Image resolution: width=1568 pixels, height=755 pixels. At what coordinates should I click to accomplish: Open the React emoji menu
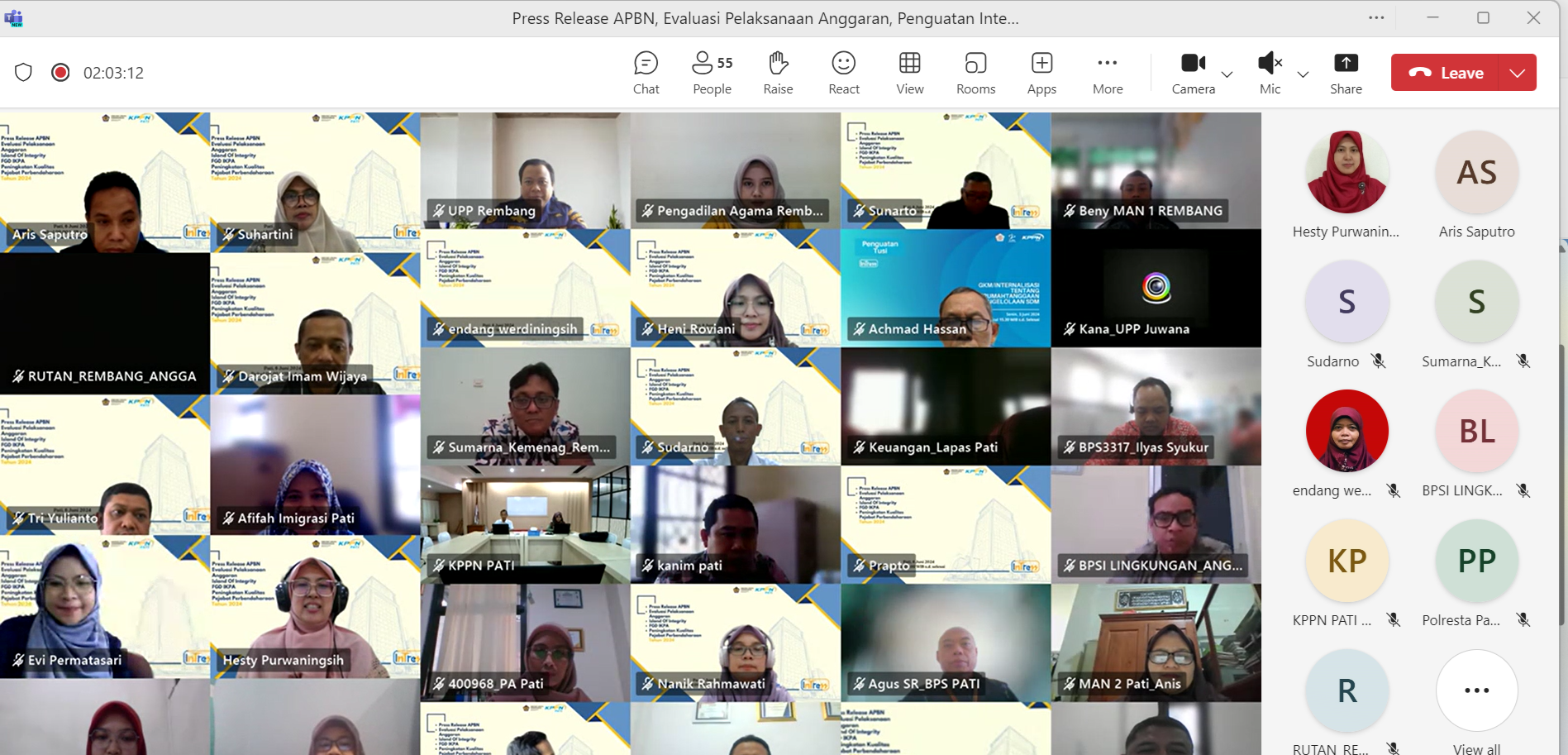(x=844, y=73)
